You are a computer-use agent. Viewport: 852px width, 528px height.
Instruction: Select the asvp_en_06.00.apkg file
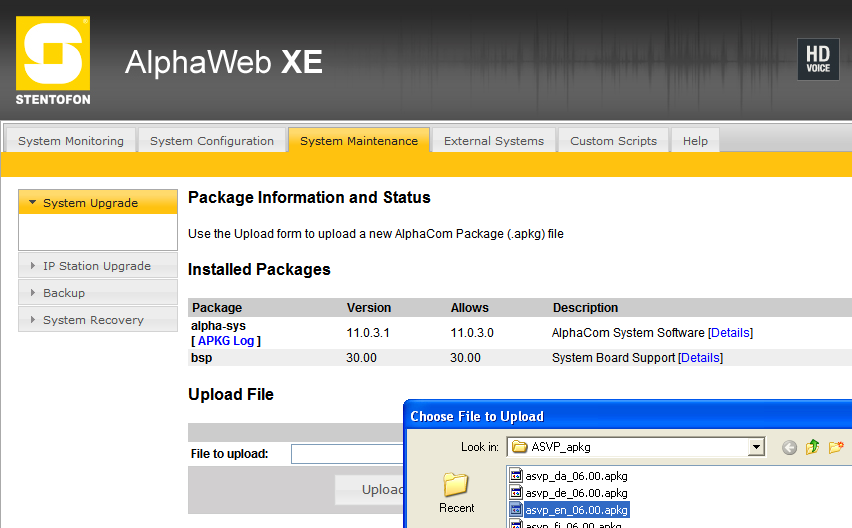click(x=576, y=510)
